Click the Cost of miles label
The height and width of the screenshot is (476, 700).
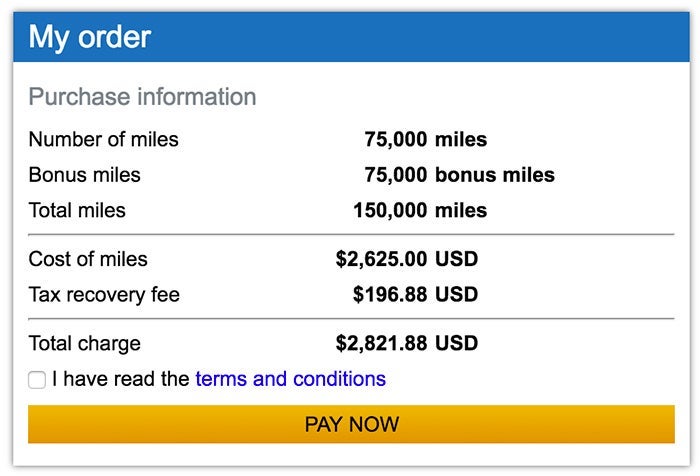[x=88, y=259]
